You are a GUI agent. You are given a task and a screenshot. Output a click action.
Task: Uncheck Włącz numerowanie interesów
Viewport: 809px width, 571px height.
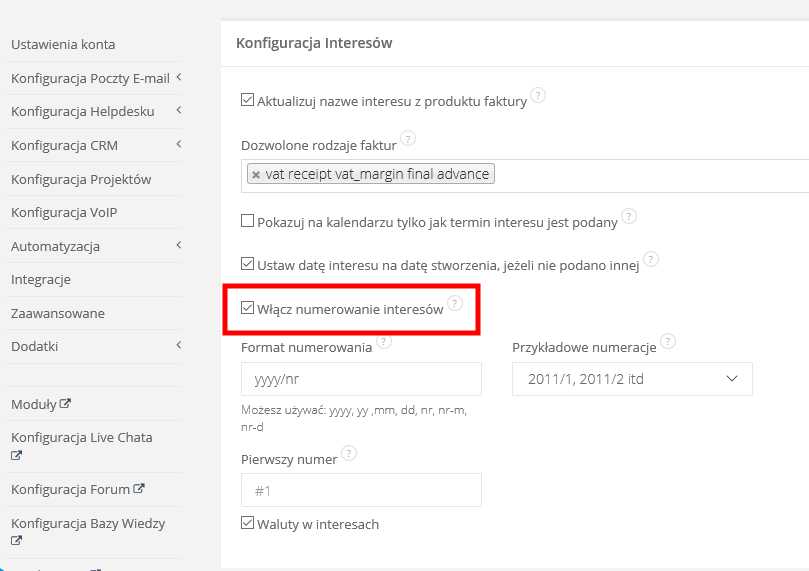point(247,309)
